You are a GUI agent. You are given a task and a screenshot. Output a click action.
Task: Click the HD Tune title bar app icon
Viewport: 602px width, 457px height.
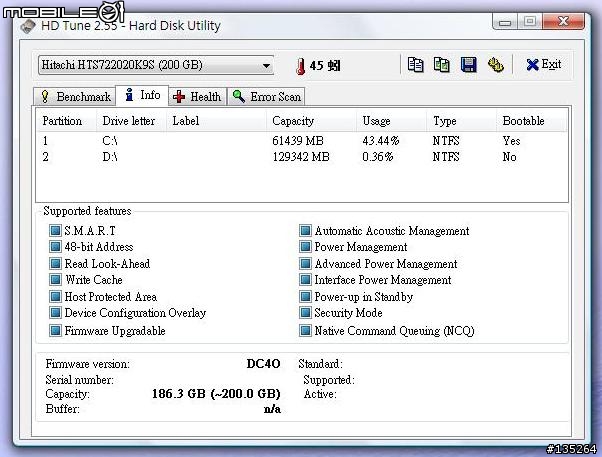[28, 27]
